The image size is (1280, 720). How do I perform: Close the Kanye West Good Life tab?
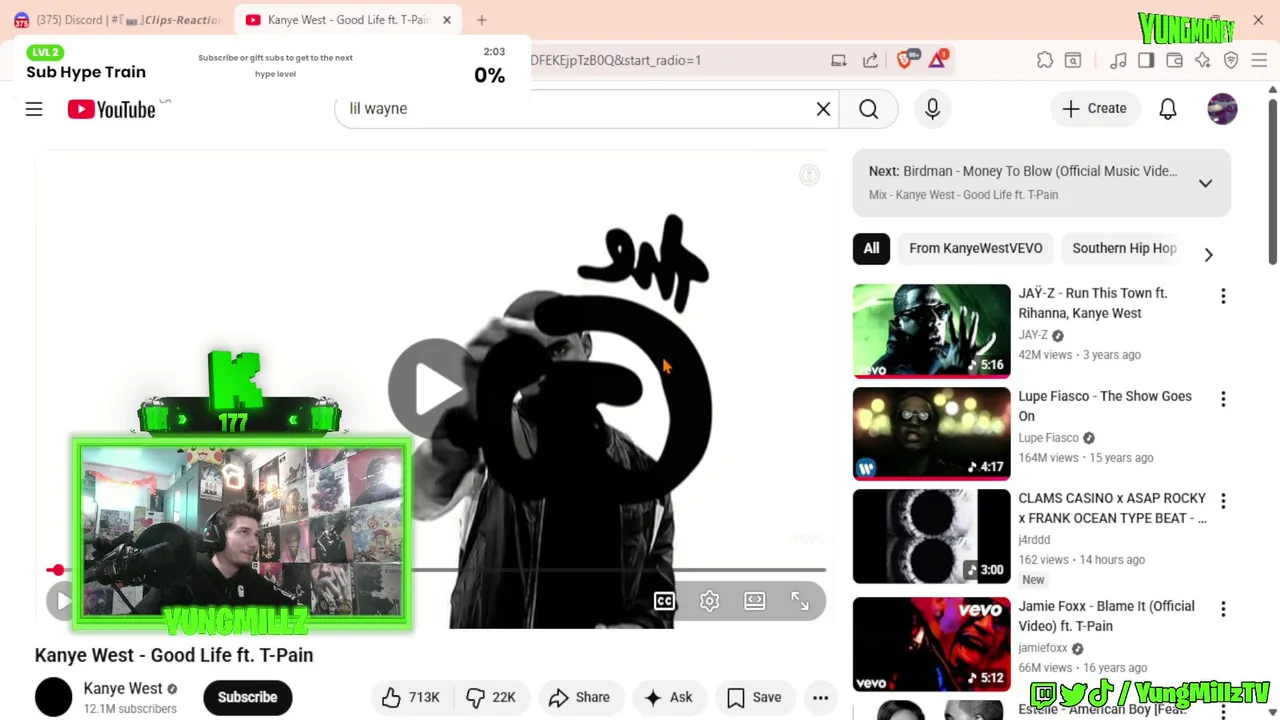tap(447, 20)
